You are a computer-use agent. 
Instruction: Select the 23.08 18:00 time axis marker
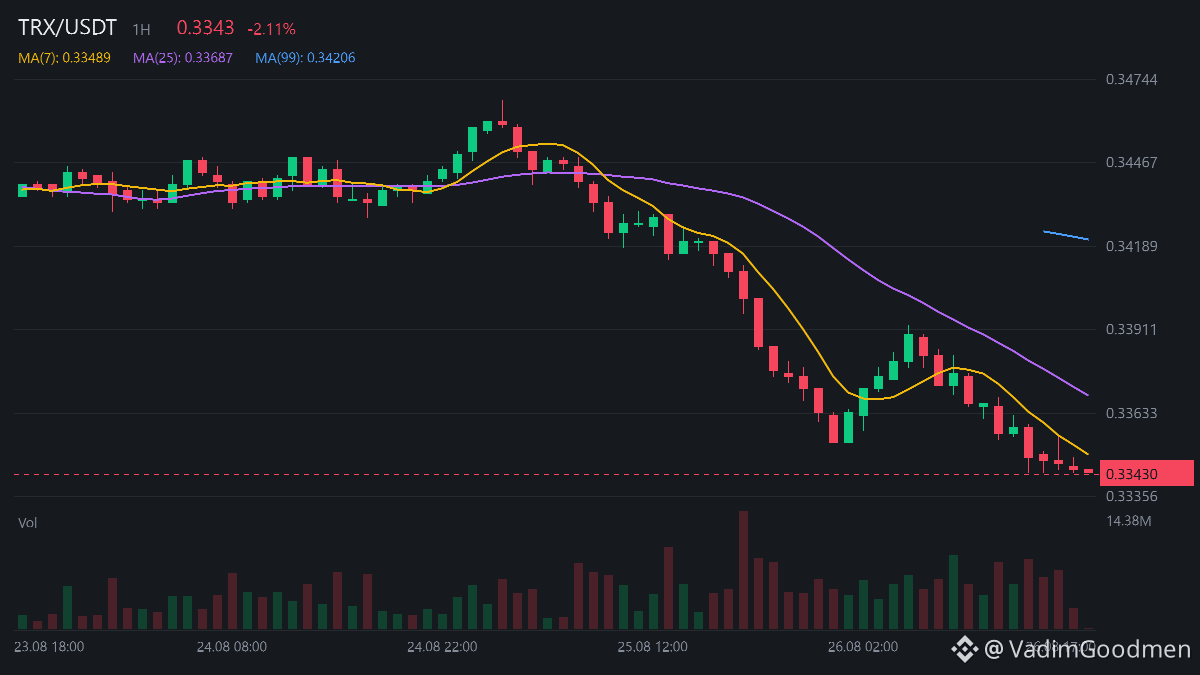coord(49,647)
